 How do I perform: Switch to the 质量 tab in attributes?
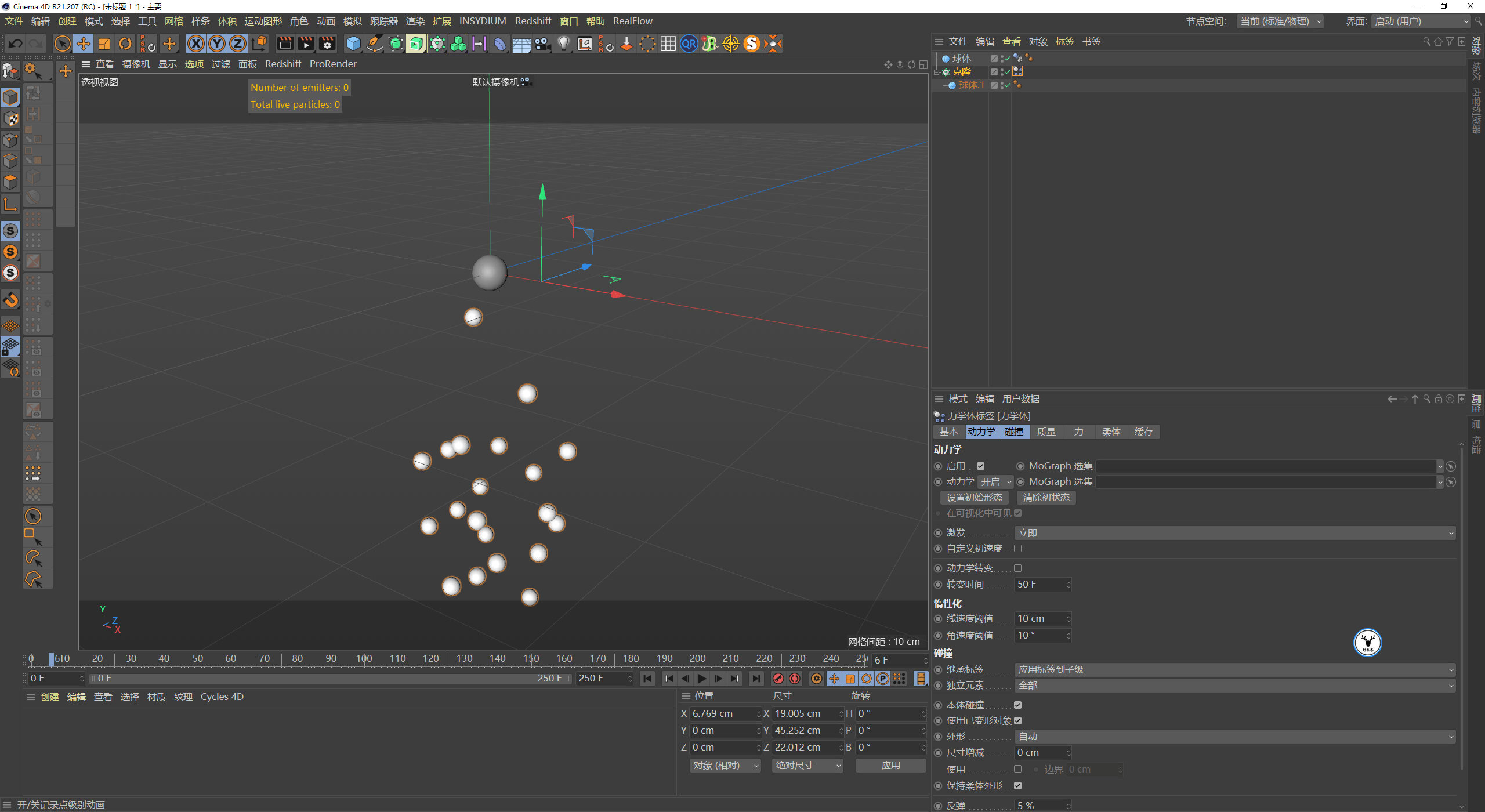tap(1046, 432)
